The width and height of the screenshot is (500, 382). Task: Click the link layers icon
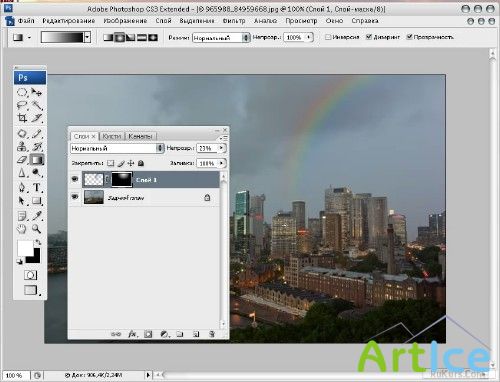coord(116,334)
